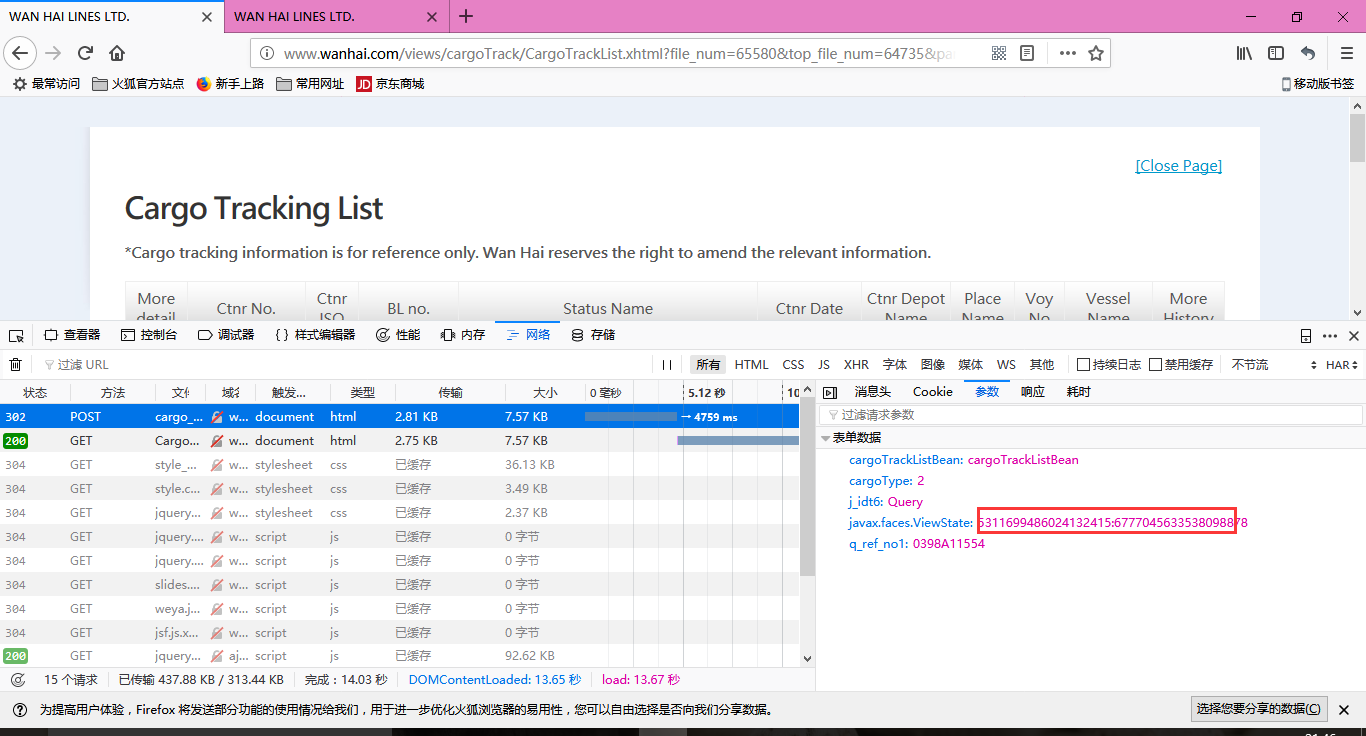Open 移动版书签 mobile bookmarks

(1318, 84)
